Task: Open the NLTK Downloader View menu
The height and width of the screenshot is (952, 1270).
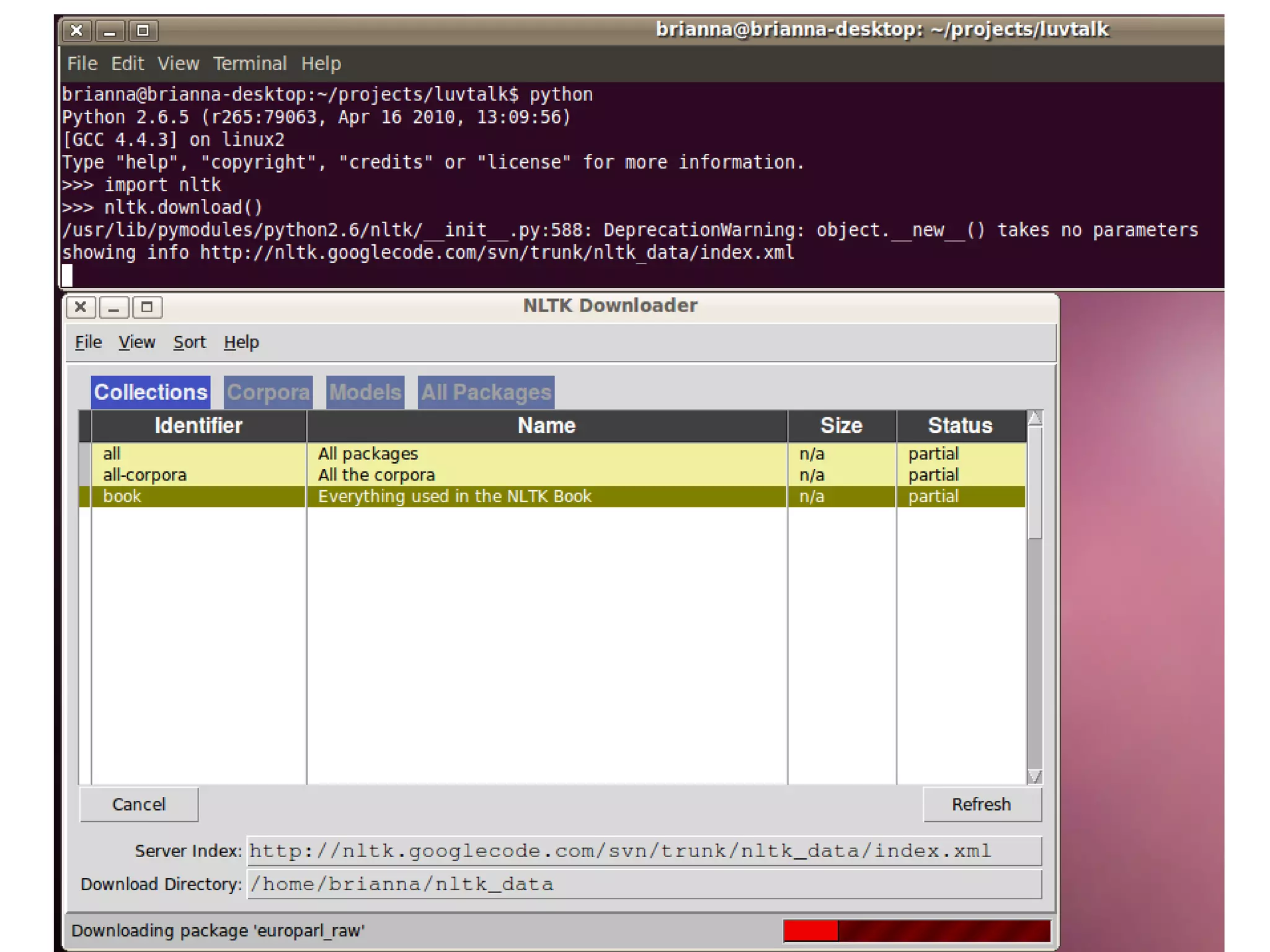Action: tap(136, 342)
